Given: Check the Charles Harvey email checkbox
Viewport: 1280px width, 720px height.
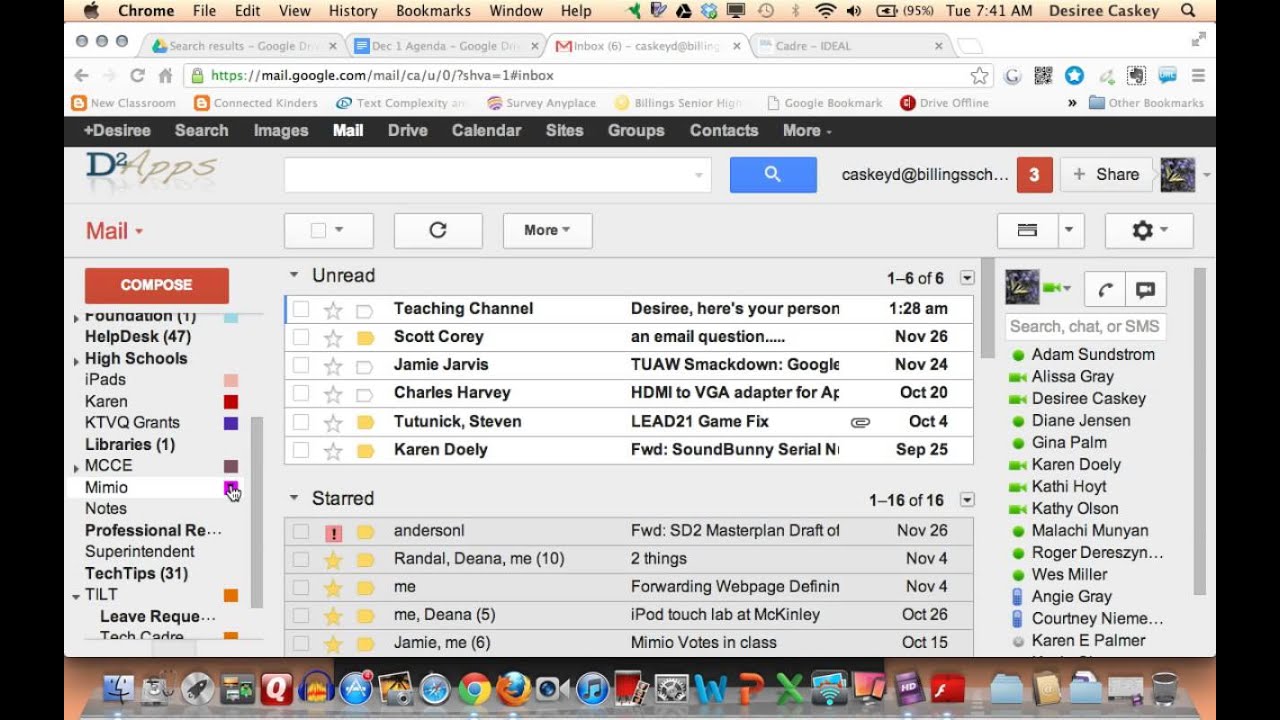Looking at the screenshot, I should 301,393.
